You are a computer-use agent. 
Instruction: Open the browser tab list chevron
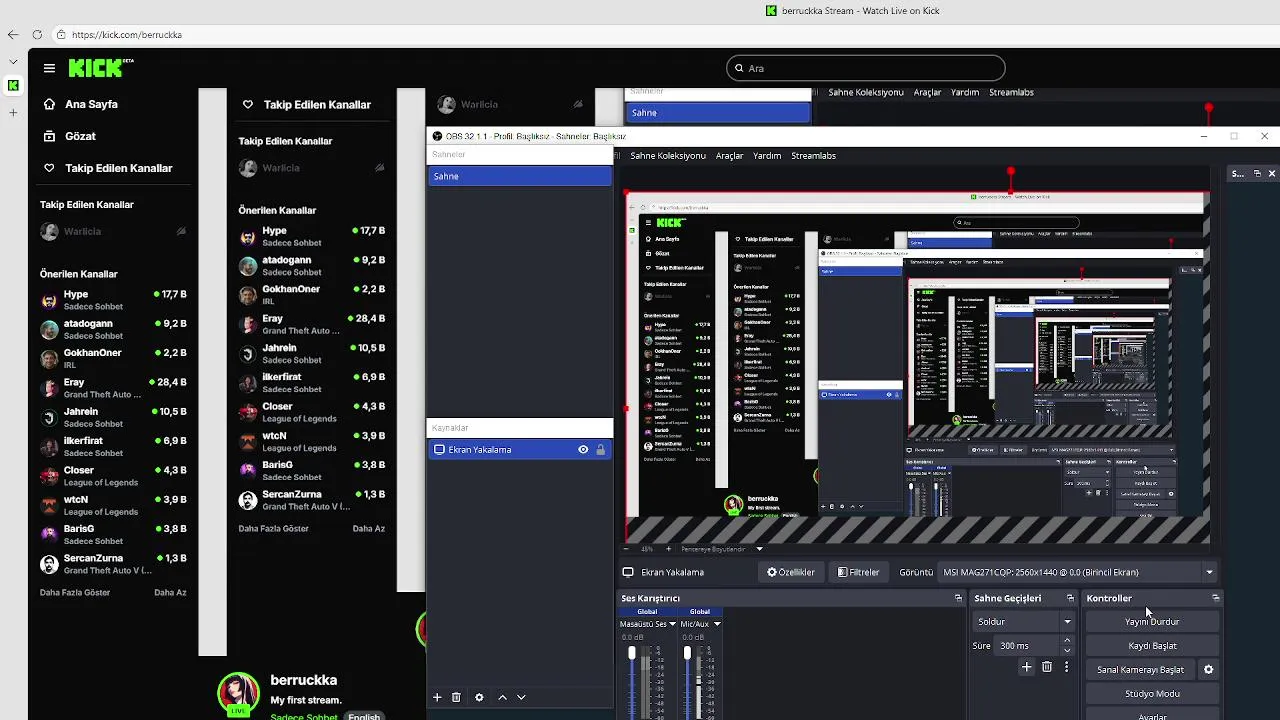[x=12, y=62]
